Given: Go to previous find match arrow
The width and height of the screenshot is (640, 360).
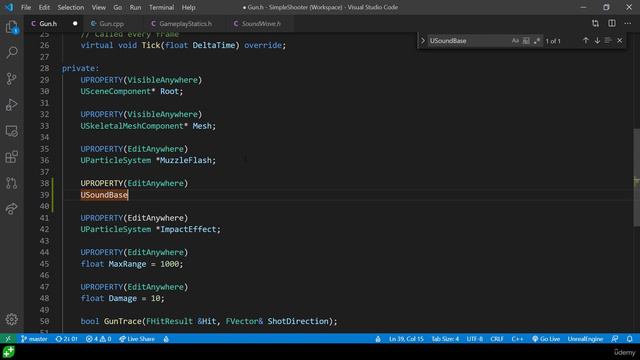Looking at the screenshot, I should pos(586,41).
